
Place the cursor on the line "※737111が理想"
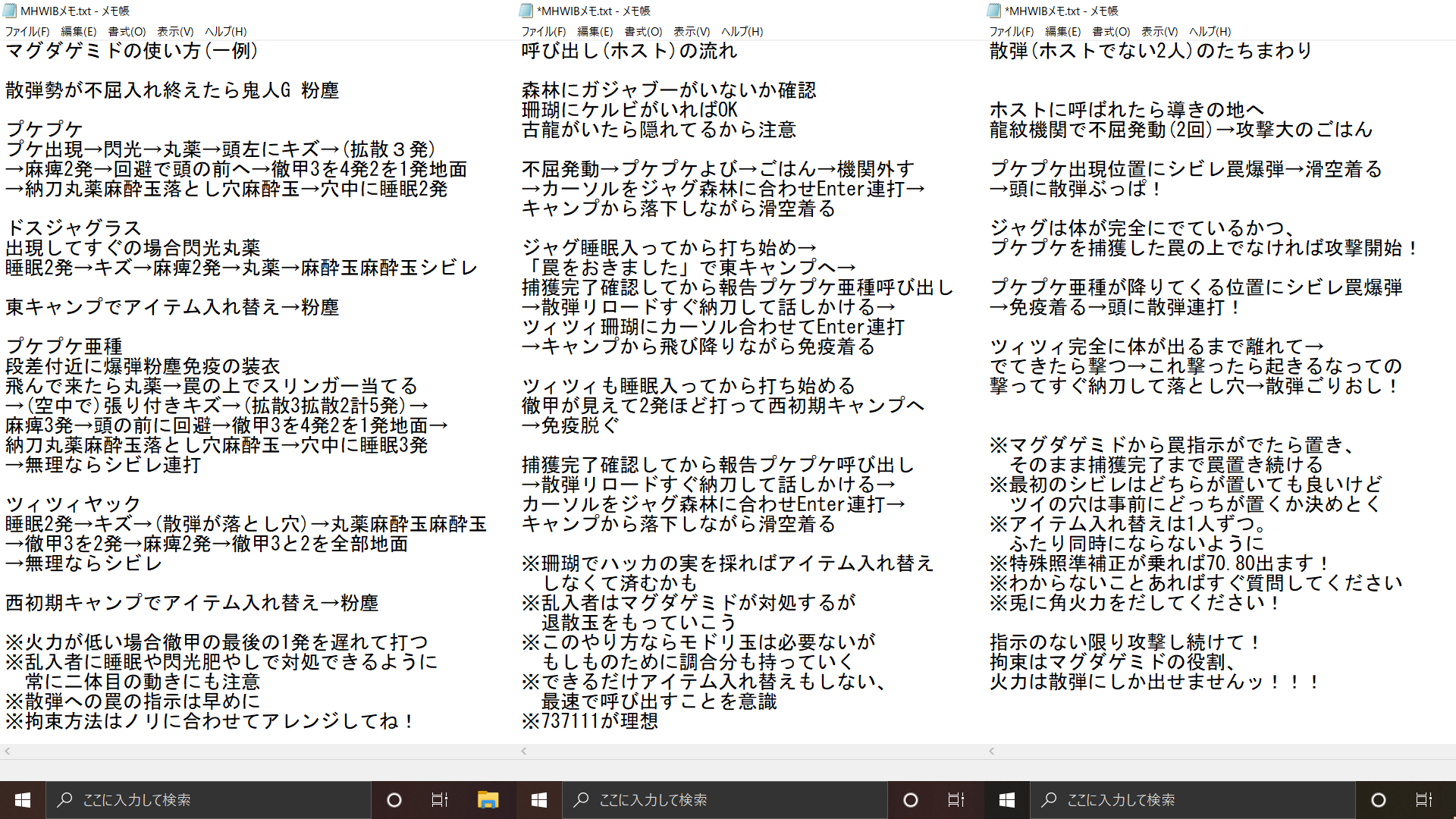click(590, 721)
